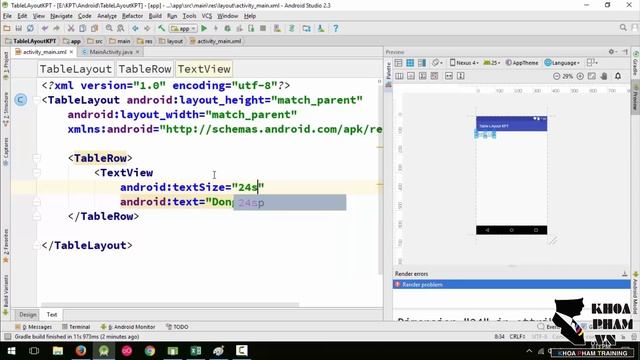Zoom in the layout preview
Screen dimensions: 640x360
point(580,76)
